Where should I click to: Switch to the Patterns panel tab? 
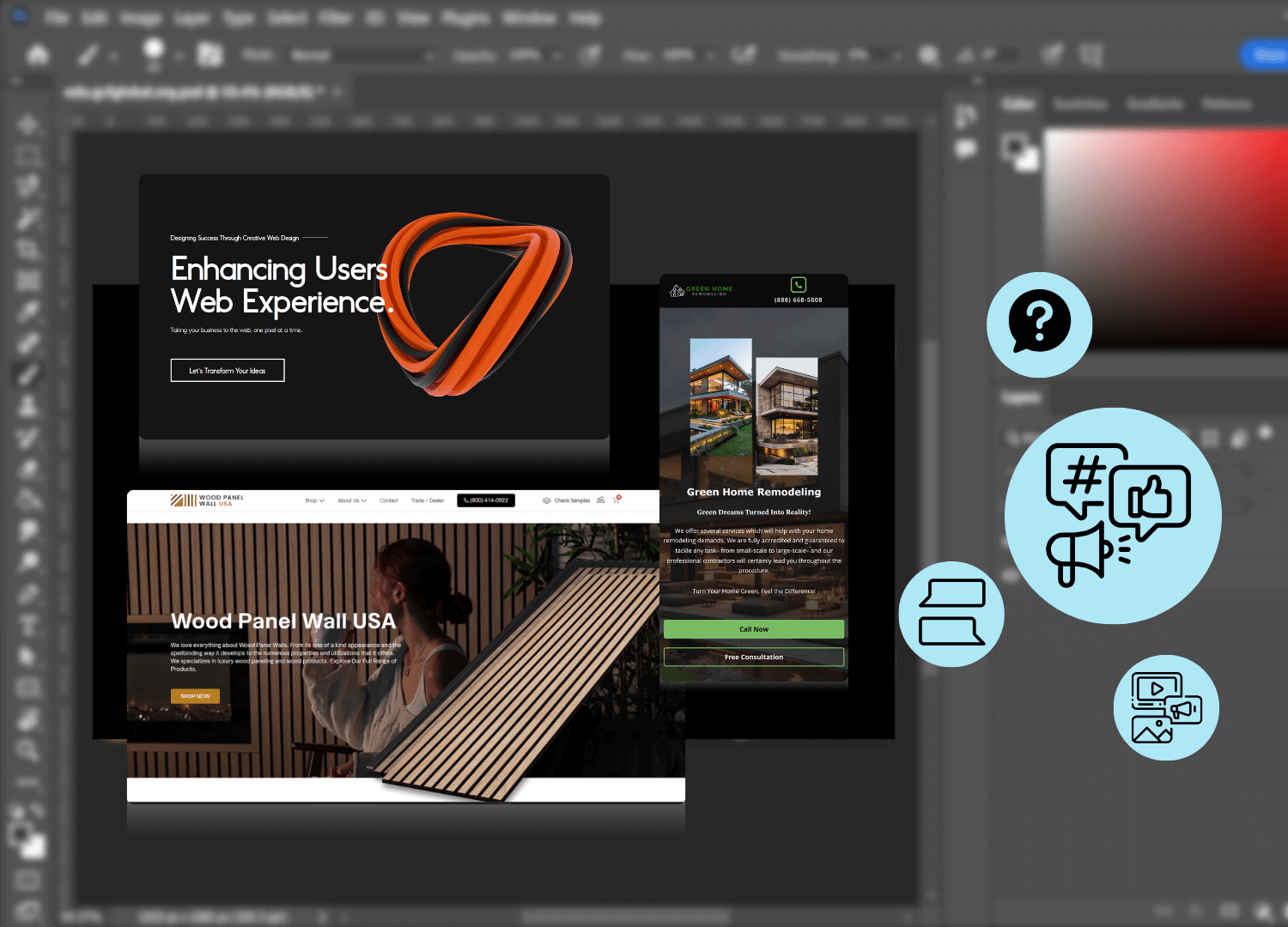[1226, 104]
